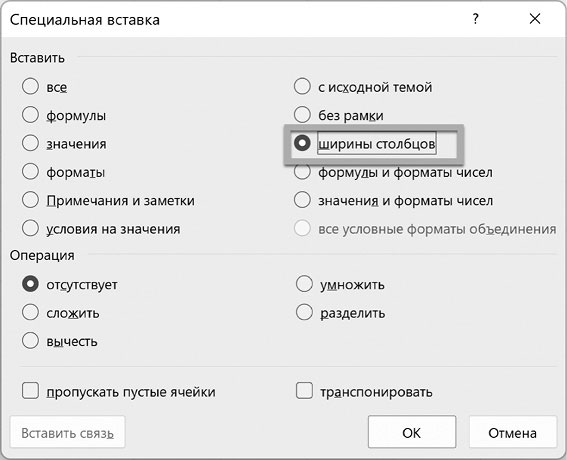Select the 'разделить' operation

click(304, 312)
